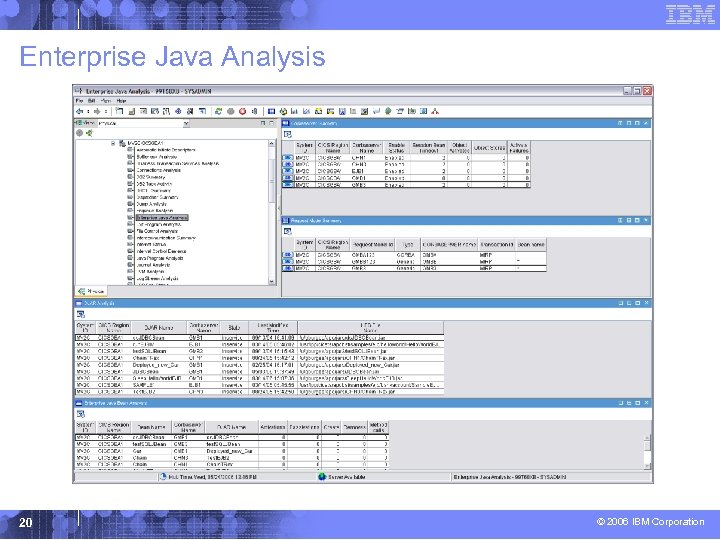Click the Car bean name in Enterprise Java Bean Analysis

pyautogui.click(x=151, y=451)
